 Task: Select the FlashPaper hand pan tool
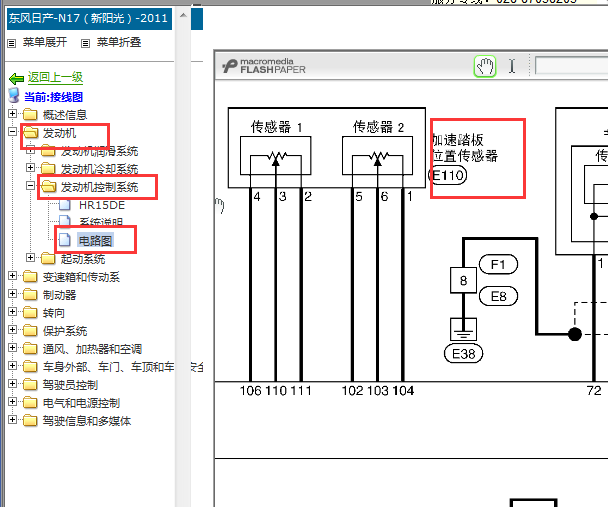(485, 66)
